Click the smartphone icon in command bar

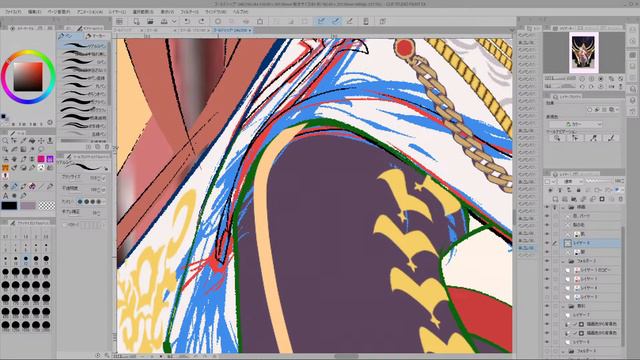coord(366,21)
